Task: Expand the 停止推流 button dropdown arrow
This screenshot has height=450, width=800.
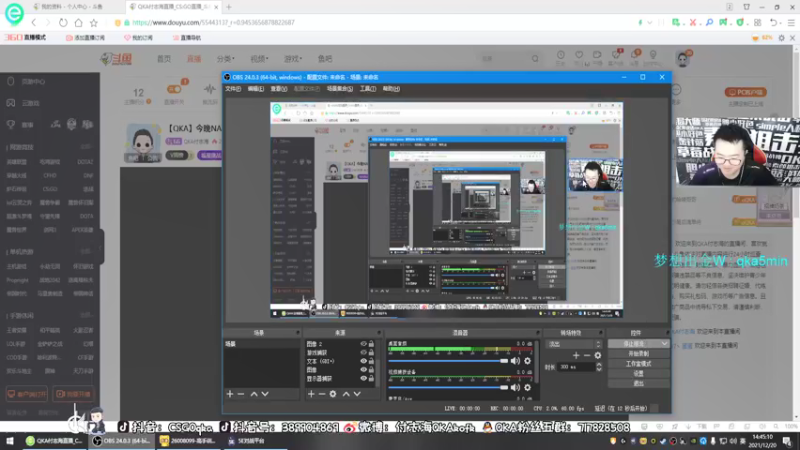Action: point(664,344)
